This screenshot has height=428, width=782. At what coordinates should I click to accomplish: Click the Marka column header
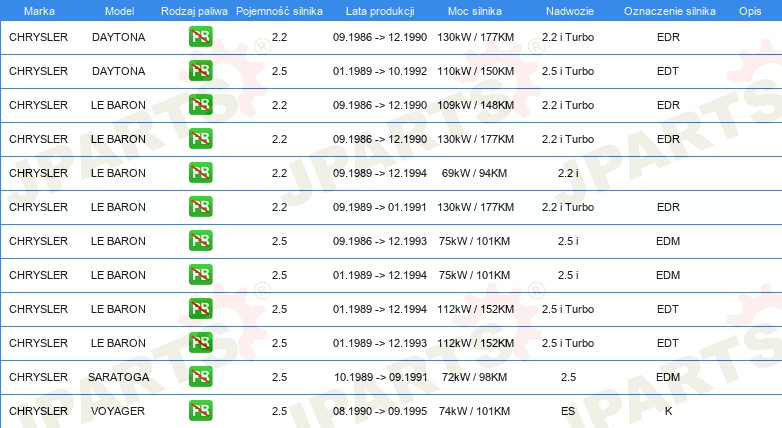(39, 11)
